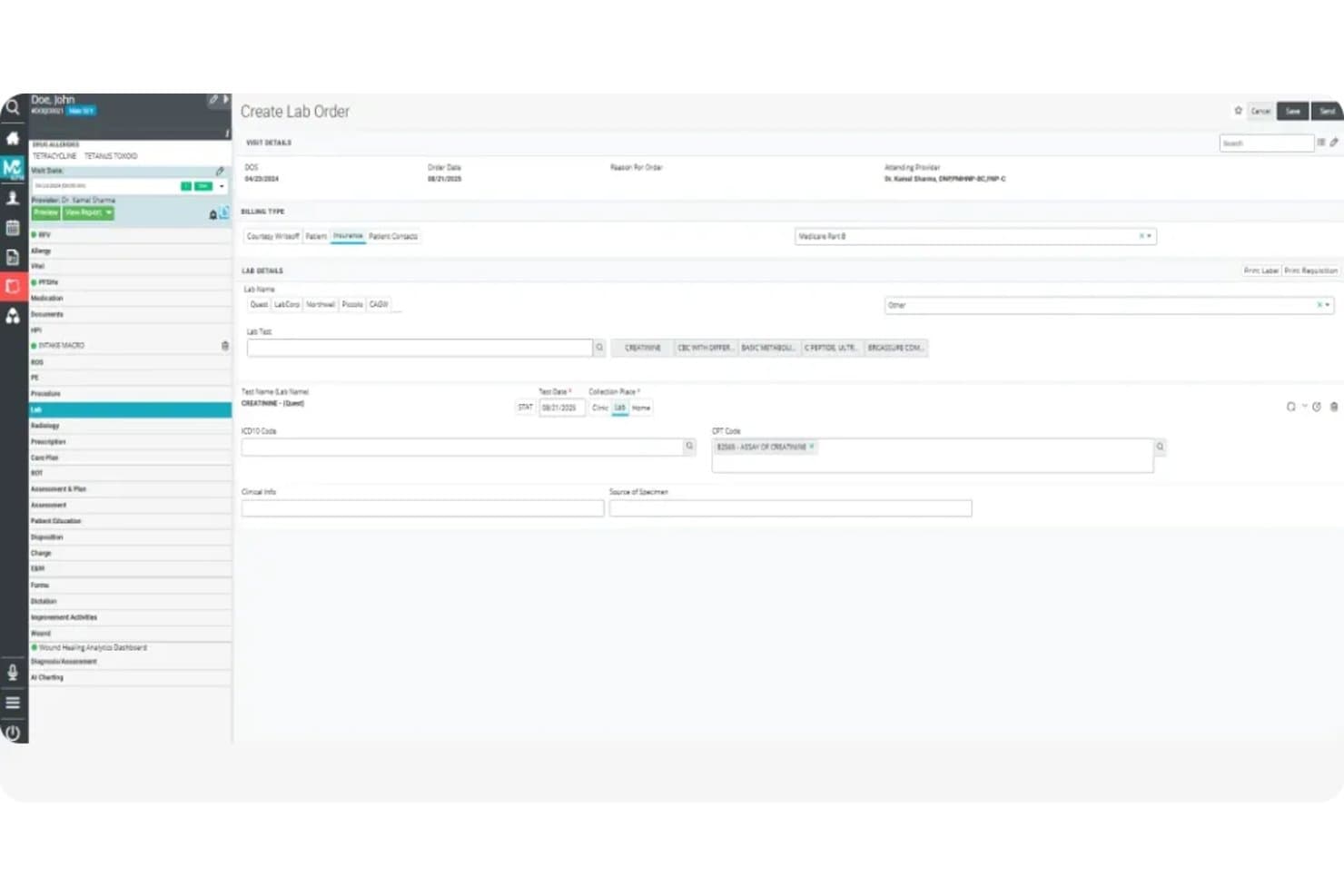Clear the Medicare Part B selection

coord(1141,236)
